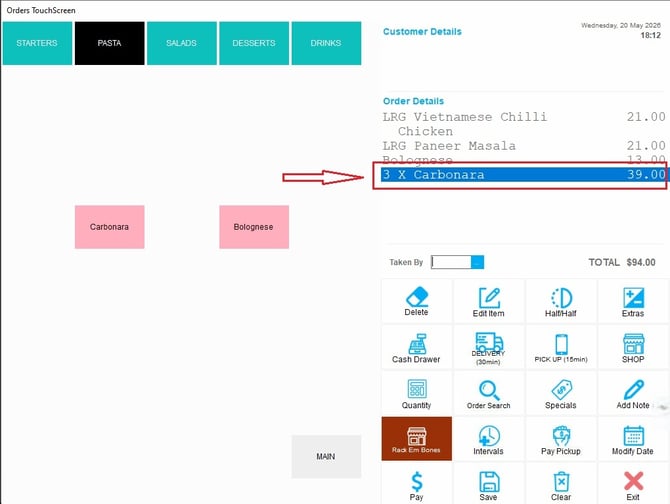
Task: Open the Intervals clock
Action: [x=488, y=440]
